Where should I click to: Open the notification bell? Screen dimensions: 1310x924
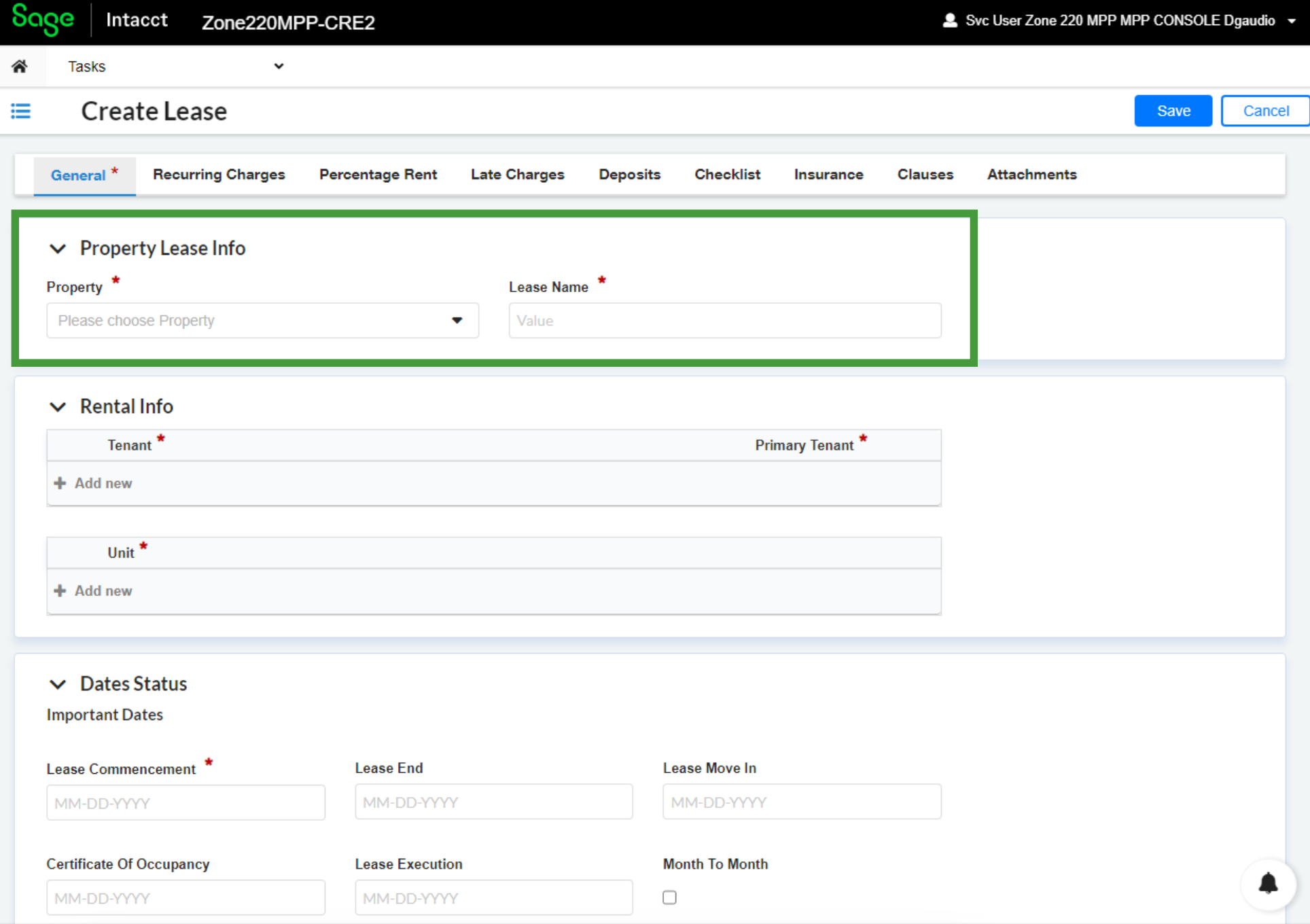click(x=1268, y=883)
